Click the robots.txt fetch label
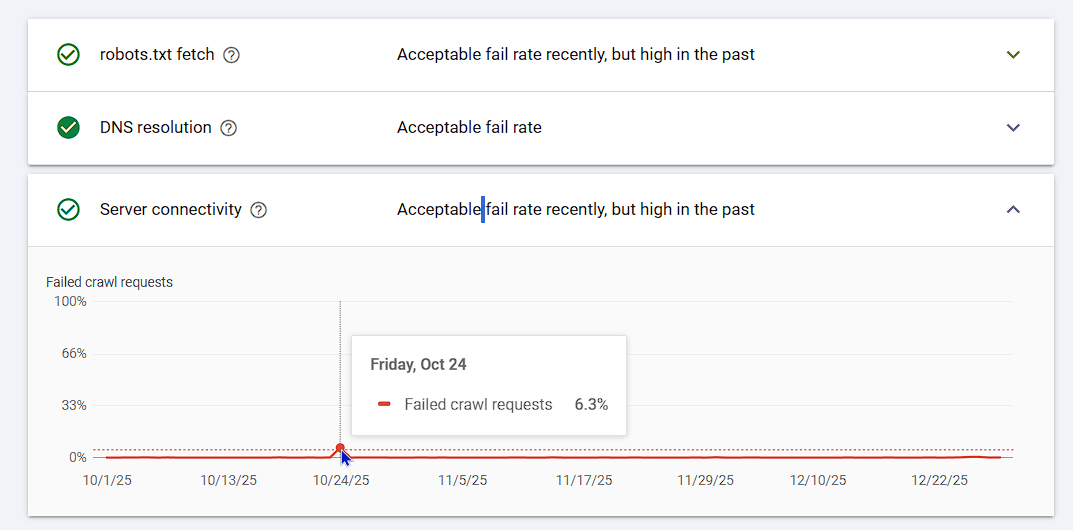 pos(157,55)
